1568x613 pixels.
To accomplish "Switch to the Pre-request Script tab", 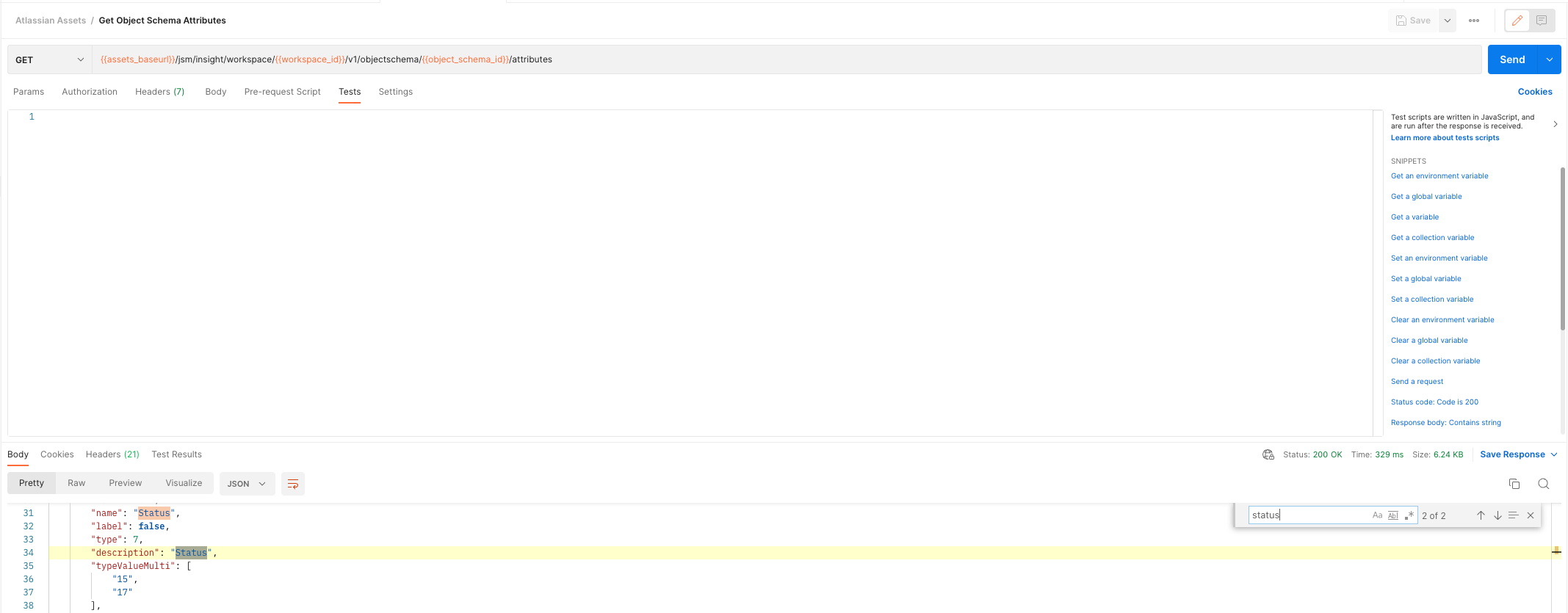I will 282,92.
